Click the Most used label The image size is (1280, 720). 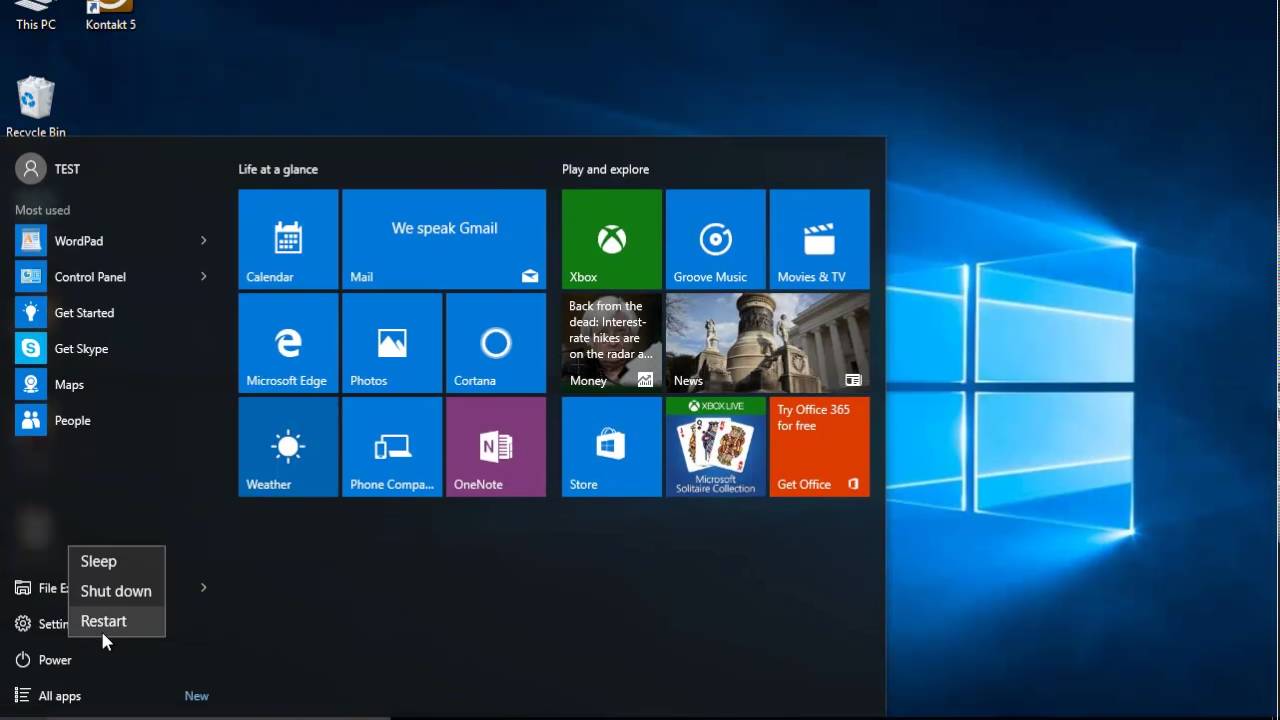pos(42,210)
